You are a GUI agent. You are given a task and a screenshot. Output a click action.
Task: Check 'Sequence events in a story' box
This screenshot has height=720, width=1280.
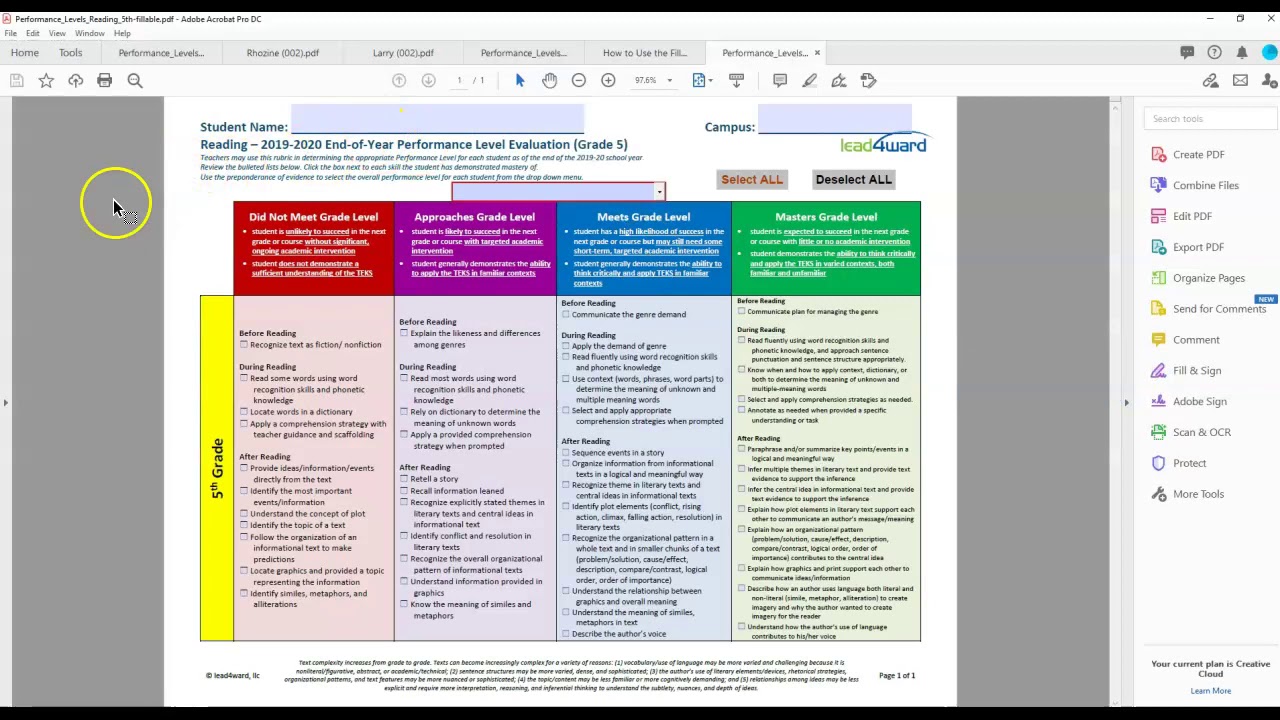click(566, 453)
